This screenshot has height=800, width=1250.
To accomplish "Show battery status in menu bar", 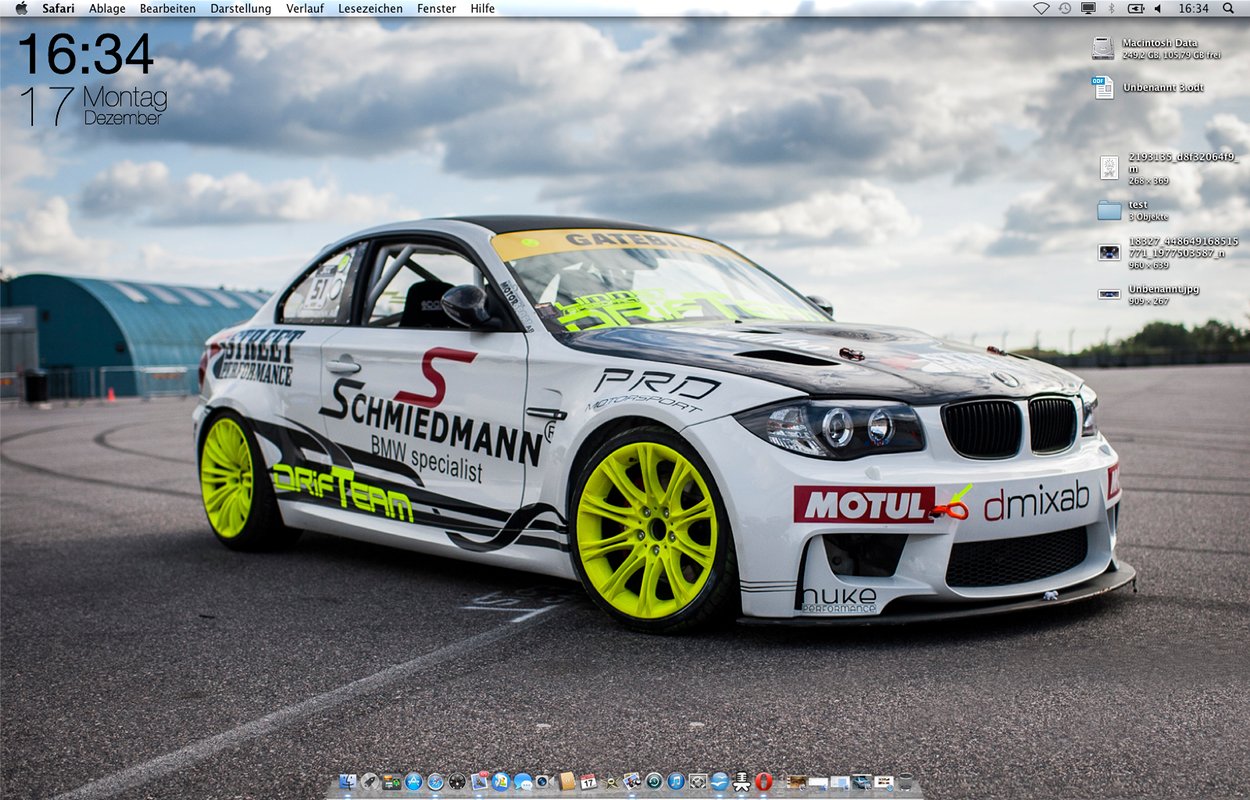I will (1136, 8).
